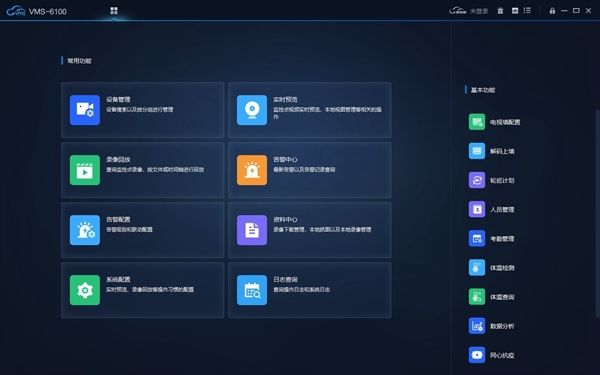Open the picture icon in title bar
600x375 pixels.
click(x=515, y=11)
